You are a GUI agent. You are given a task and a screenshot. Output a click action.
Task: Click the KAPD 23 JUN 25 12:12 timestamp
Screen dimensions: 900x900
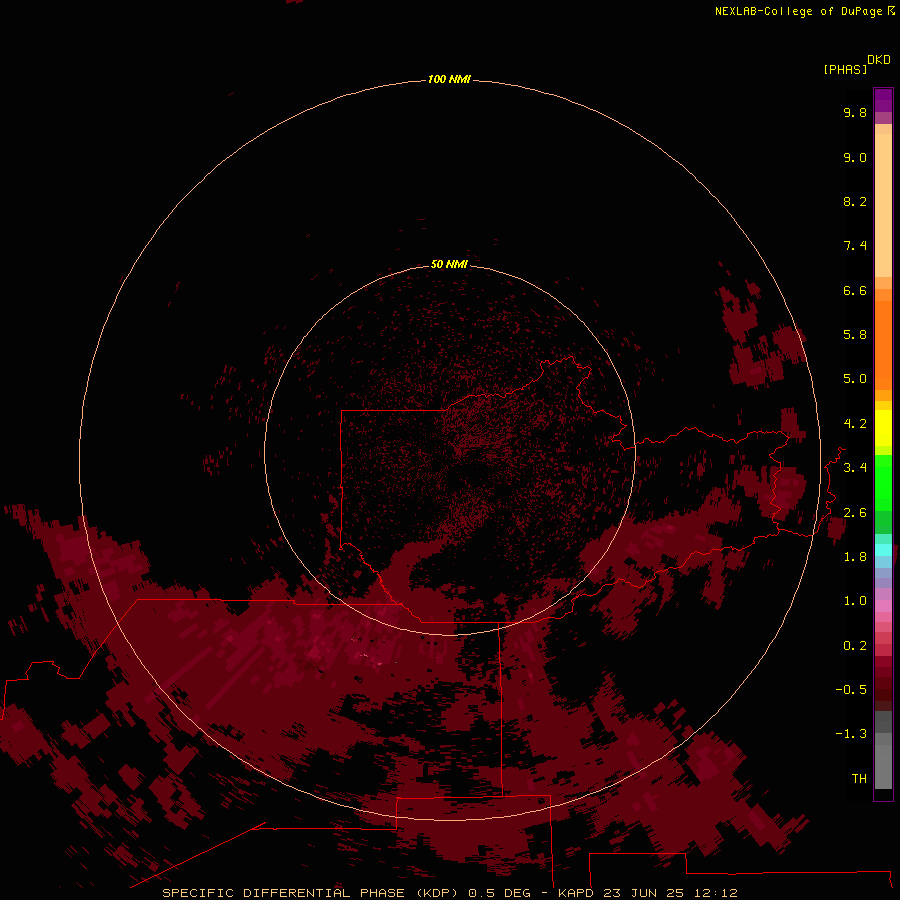click(647, 893)
